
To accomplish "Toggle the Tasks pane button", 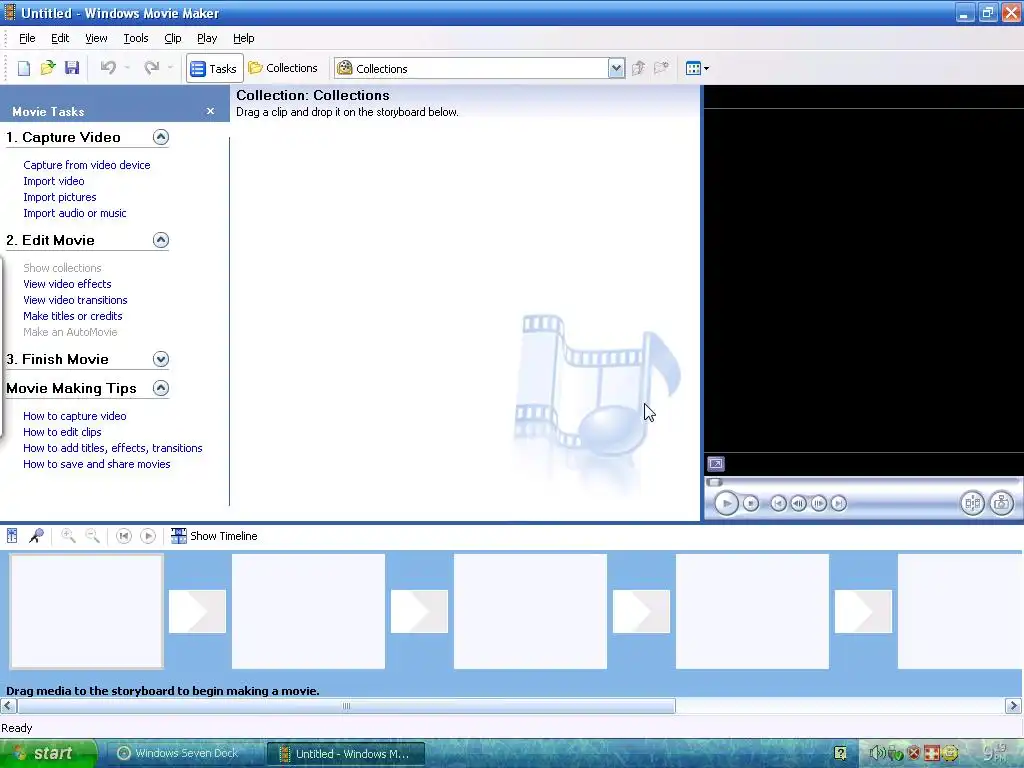I will 215,68.
